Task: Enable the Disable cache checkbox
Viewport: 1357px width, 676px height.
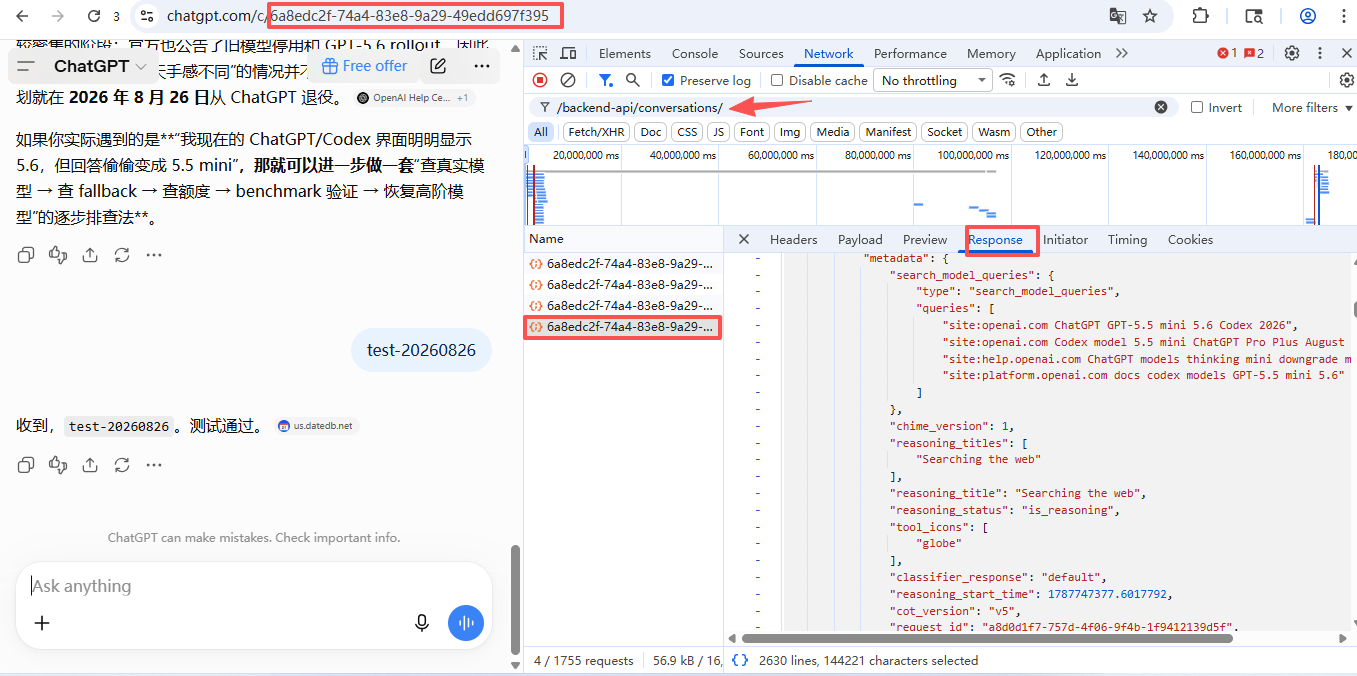Action: coord(777,80)
